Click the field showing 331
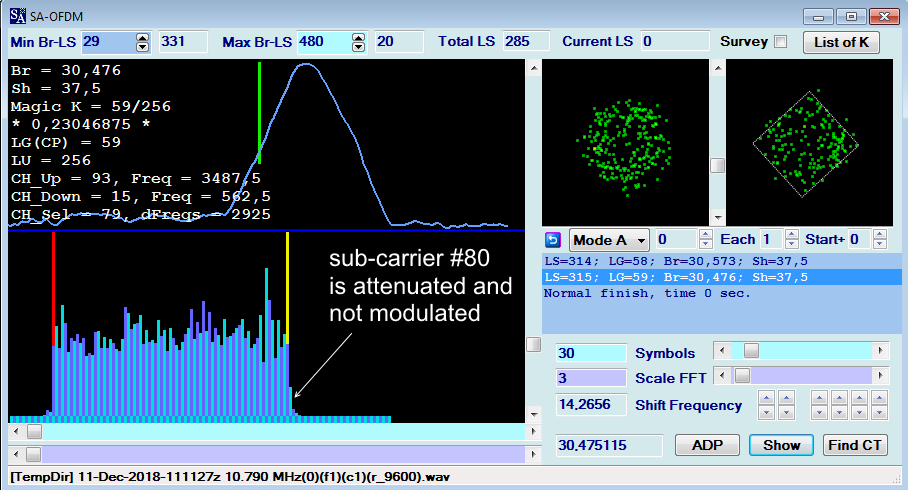Image resolution: width=908 pixels, height=490 pixels. point(183,42)
